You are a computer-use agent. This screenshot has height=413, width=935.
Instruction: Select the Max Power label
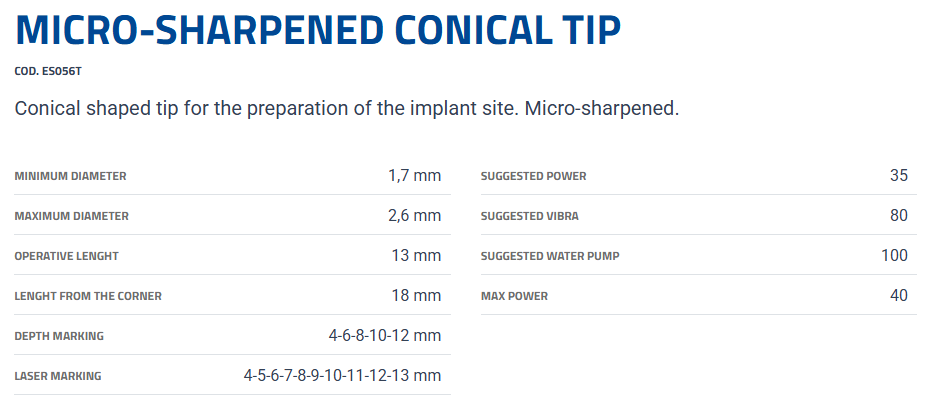514,296
